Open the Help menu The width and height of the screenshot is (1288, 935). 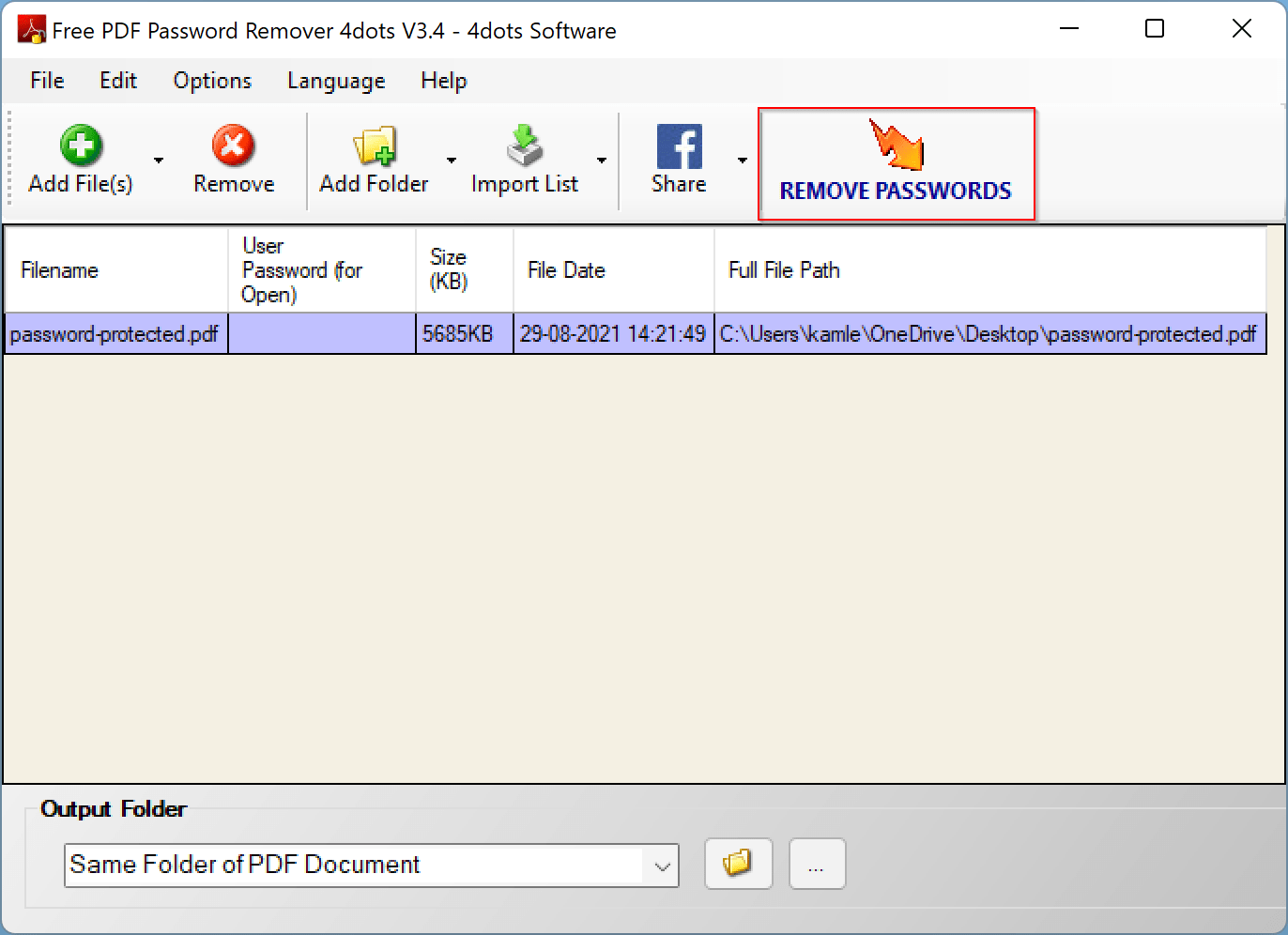(443, 81)
